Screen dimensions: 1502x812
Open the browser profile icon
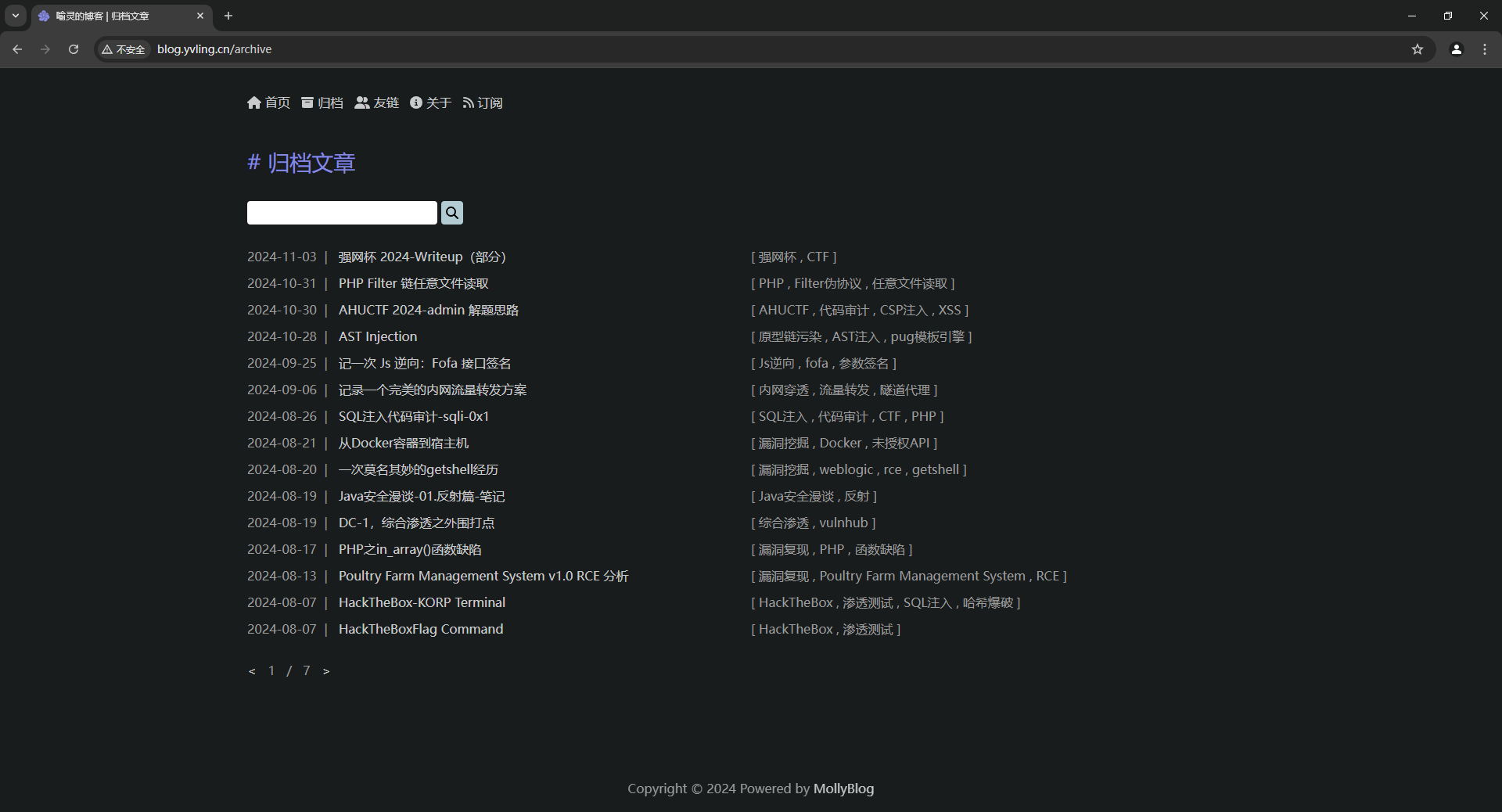[x=1456, y=49]
